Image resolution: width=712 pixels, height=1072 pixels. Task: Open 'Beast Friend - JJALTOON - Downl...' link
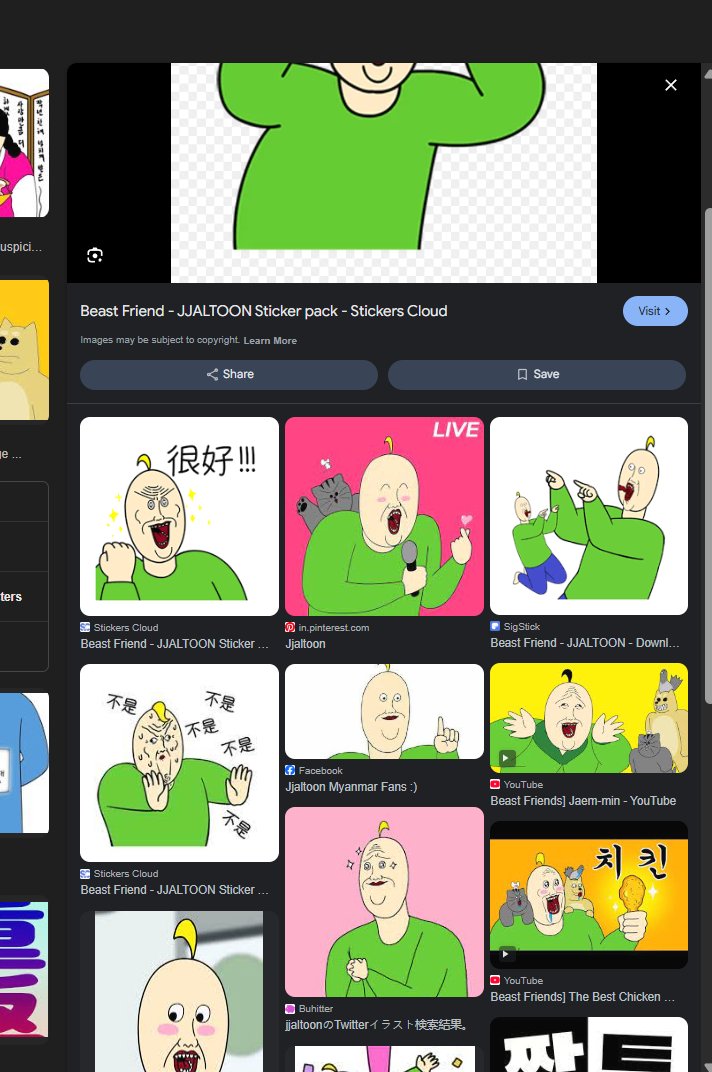click(585, 643)
